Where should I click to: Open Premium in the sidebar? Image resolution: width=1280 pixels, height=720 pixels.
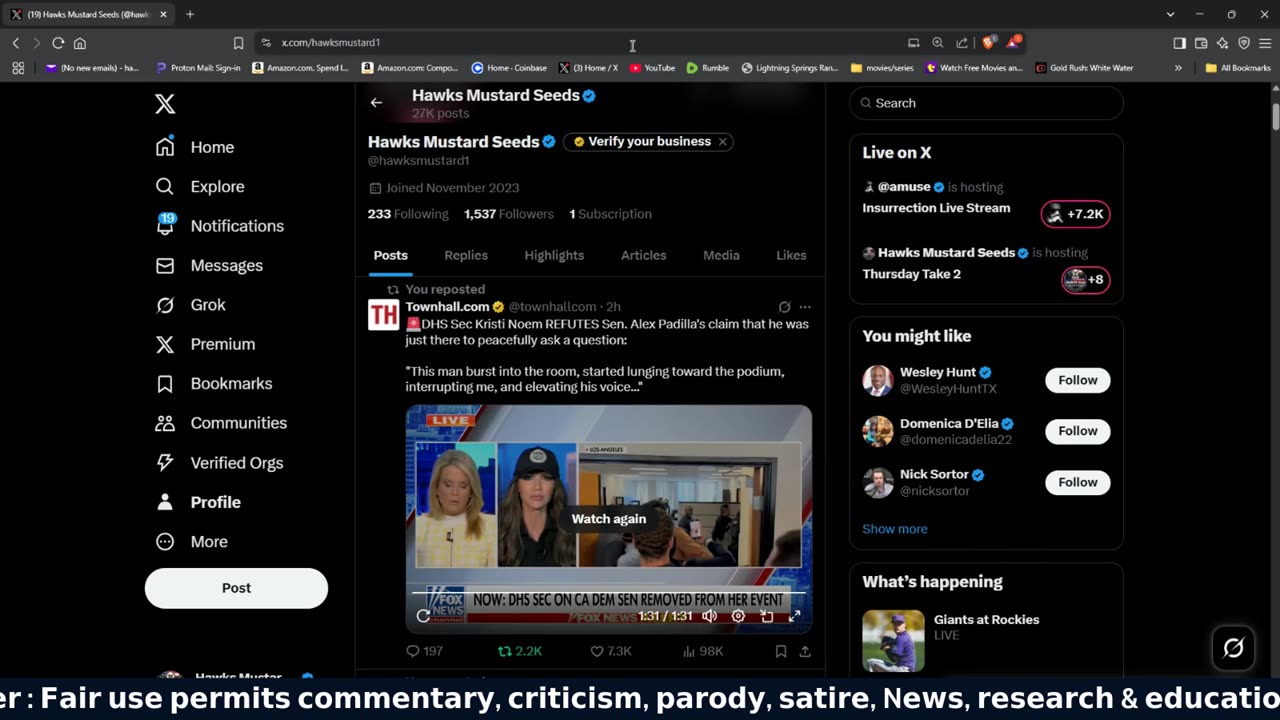tap(205, 344)
